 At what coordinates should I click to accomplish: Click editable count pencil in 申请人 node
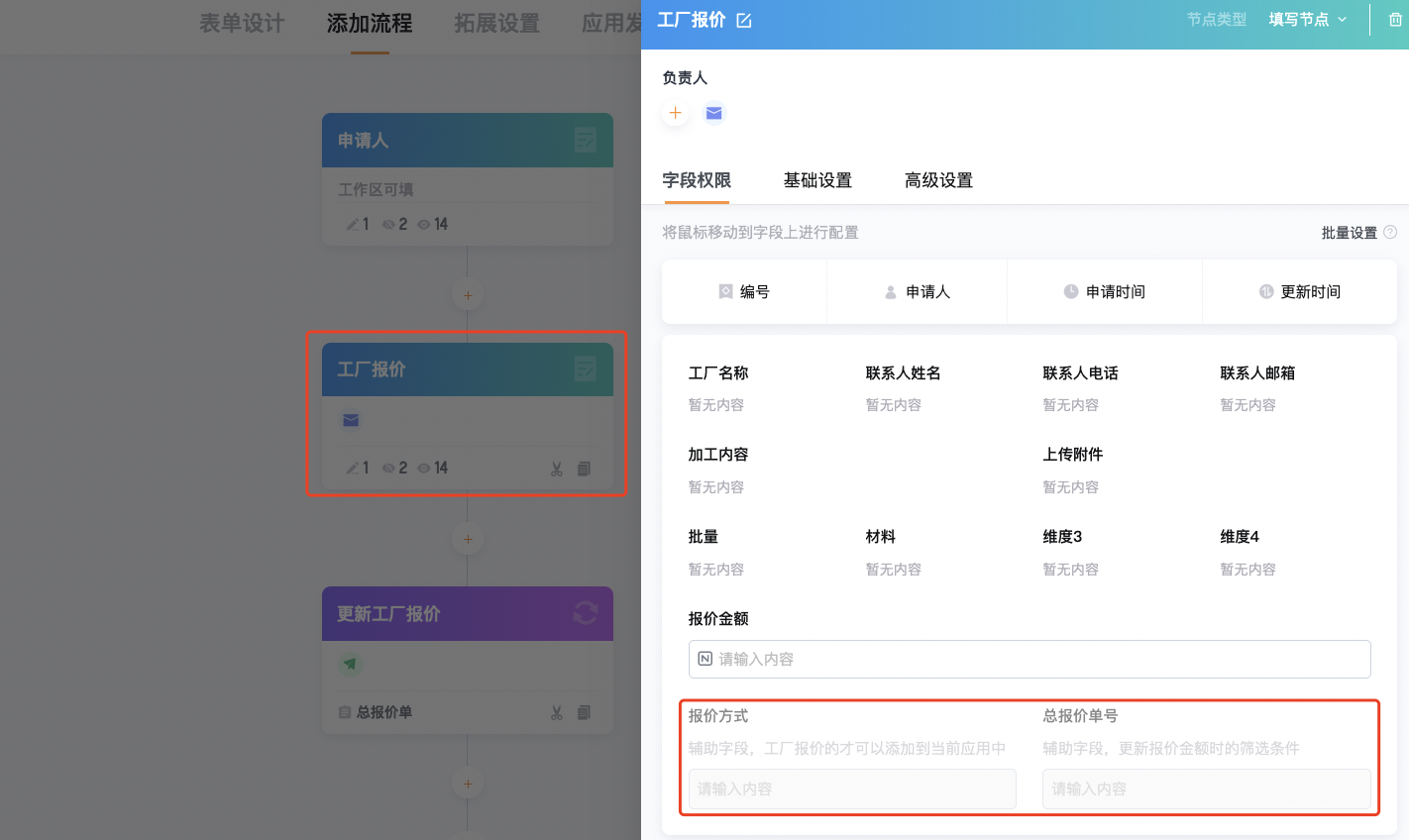[x=352, y=225]
